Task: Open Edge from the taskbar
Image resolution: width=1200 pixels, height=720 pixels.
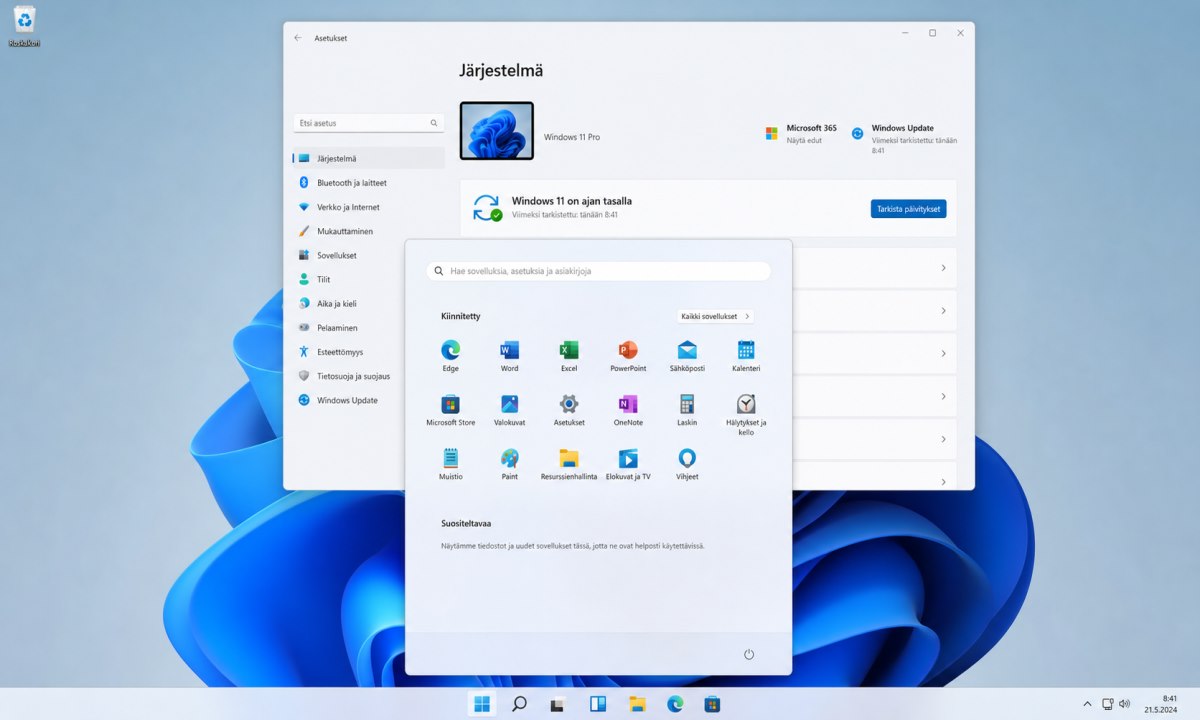Action: click(x=675, y=703)
